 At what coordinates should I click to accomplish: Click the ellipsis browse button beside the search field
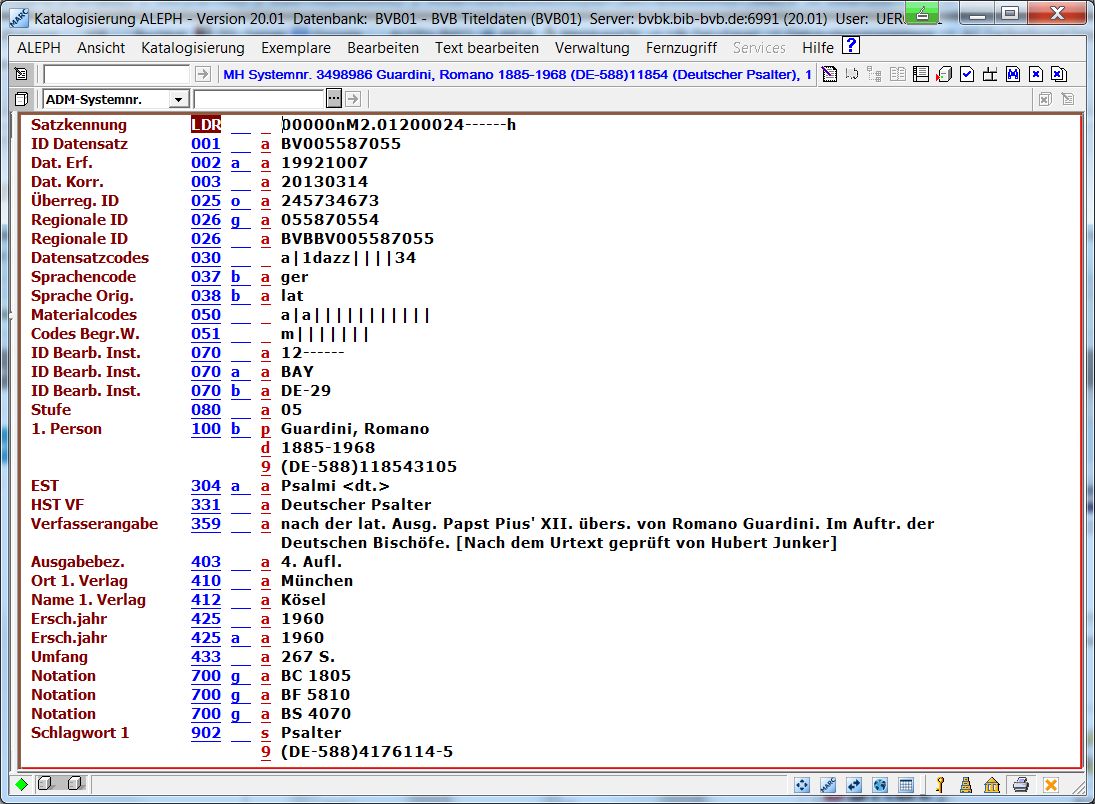(334, 99)
